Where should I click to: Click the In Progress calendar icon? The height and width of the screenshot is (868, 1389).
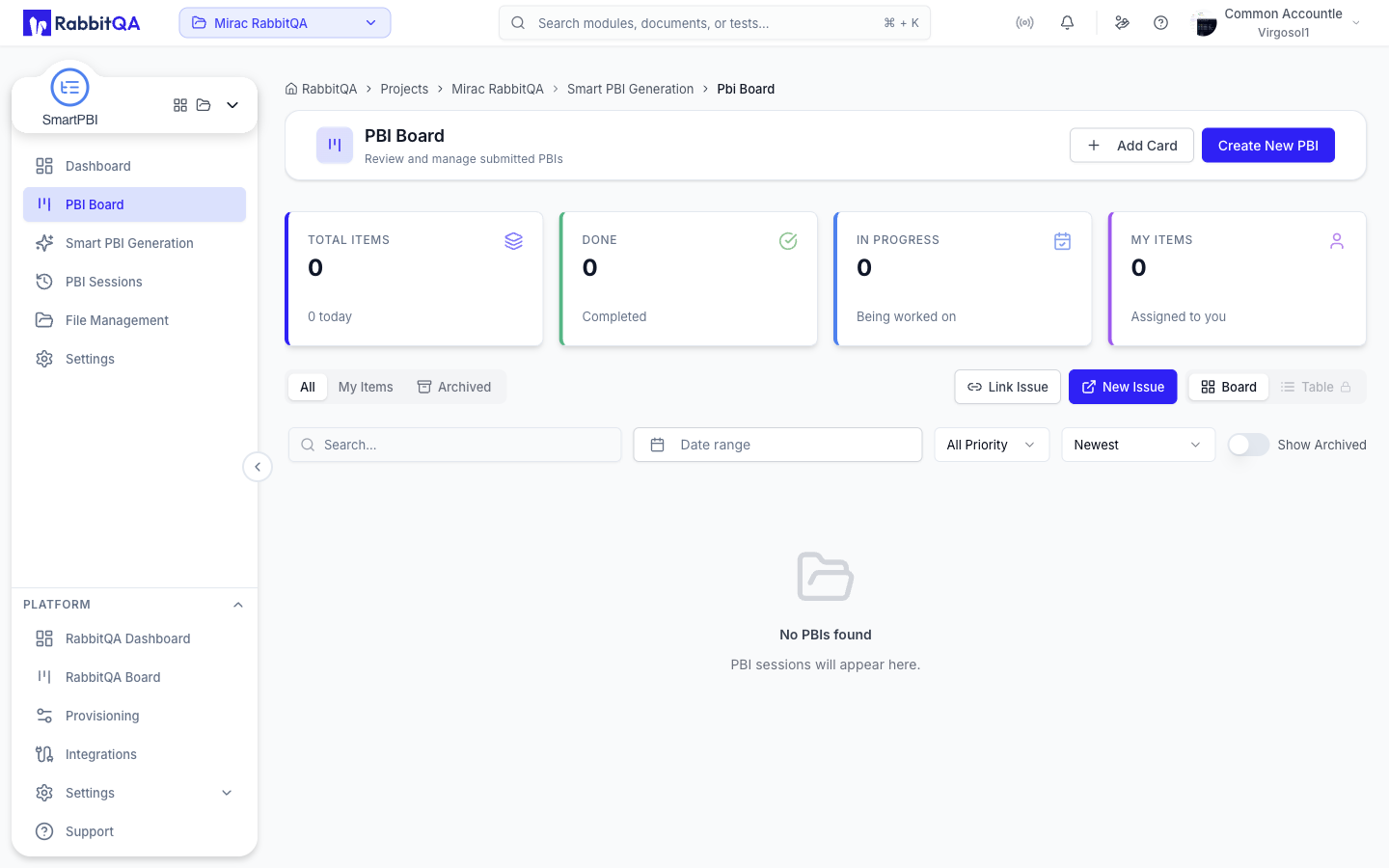pyautogui.click(x=1062, y=241)
